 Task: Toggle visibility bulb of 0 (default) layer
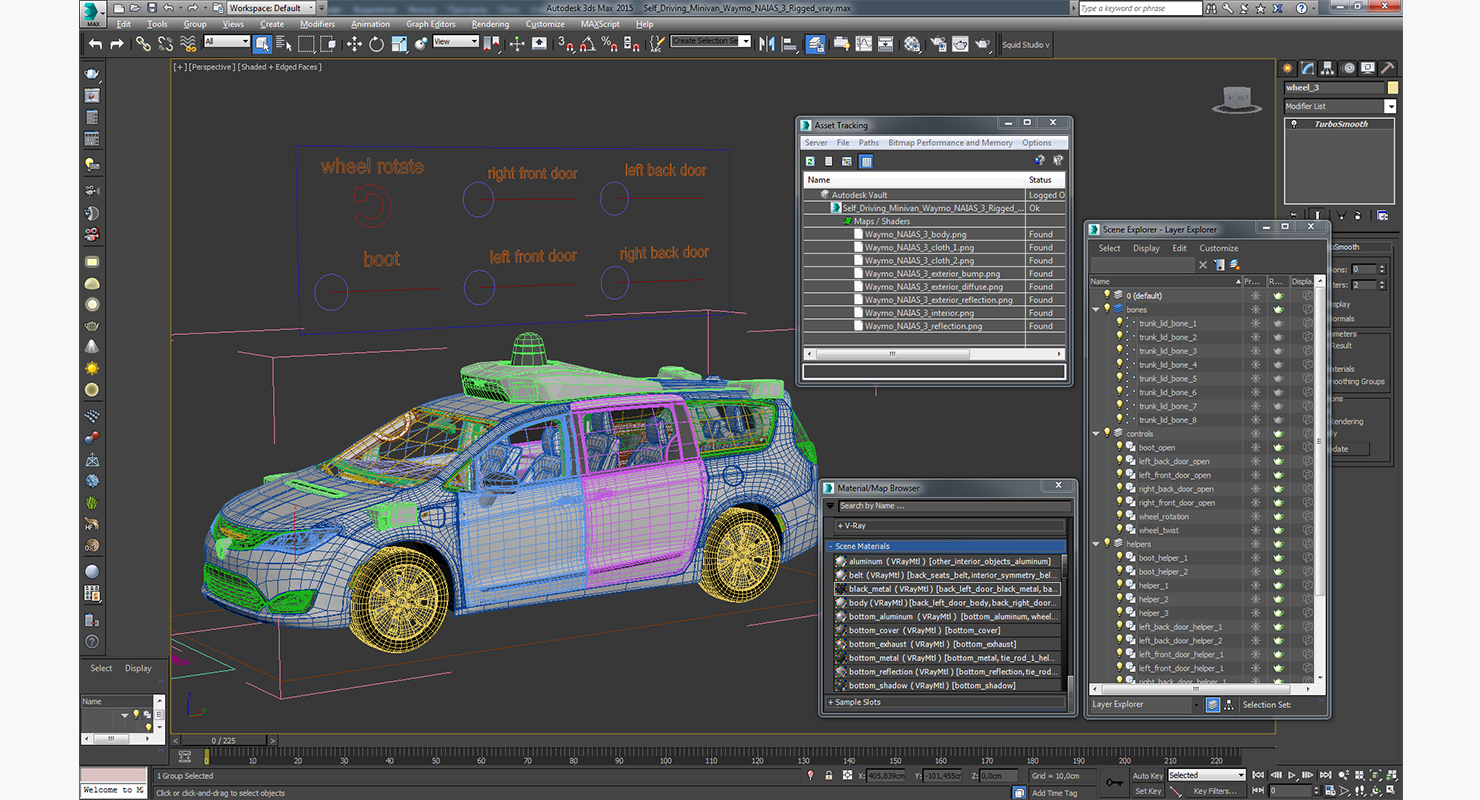point(1107,295)
